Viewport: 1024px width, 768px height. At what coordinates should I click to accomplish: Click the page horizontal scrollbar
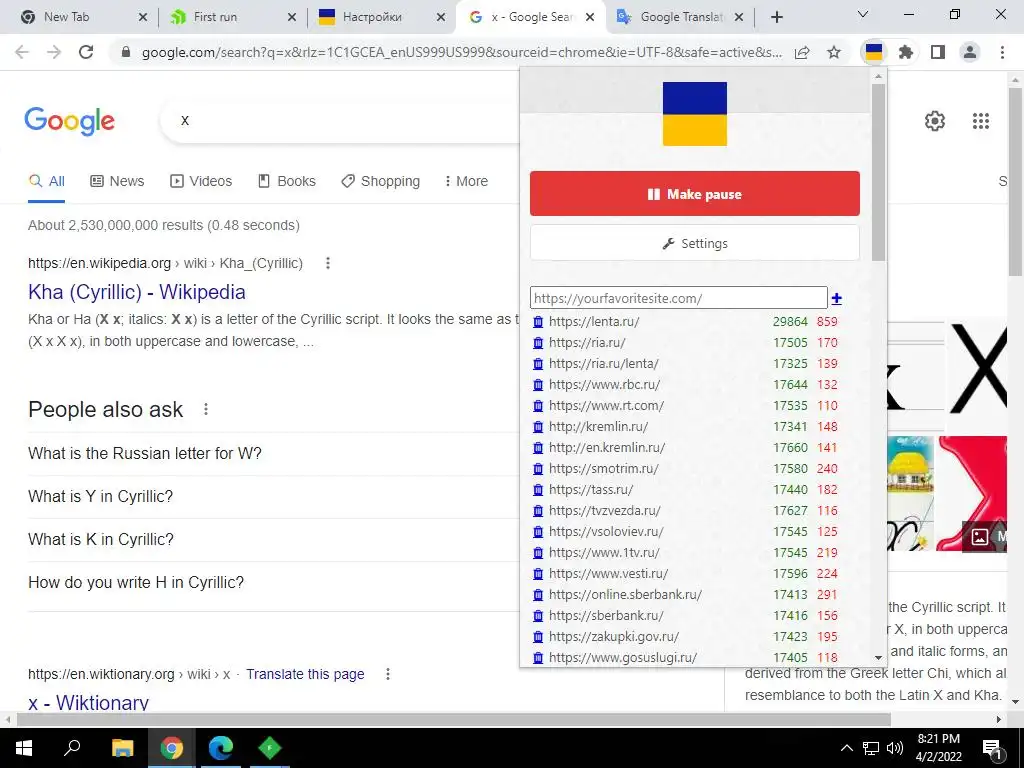pyautogui.click(x=453, y=720)
